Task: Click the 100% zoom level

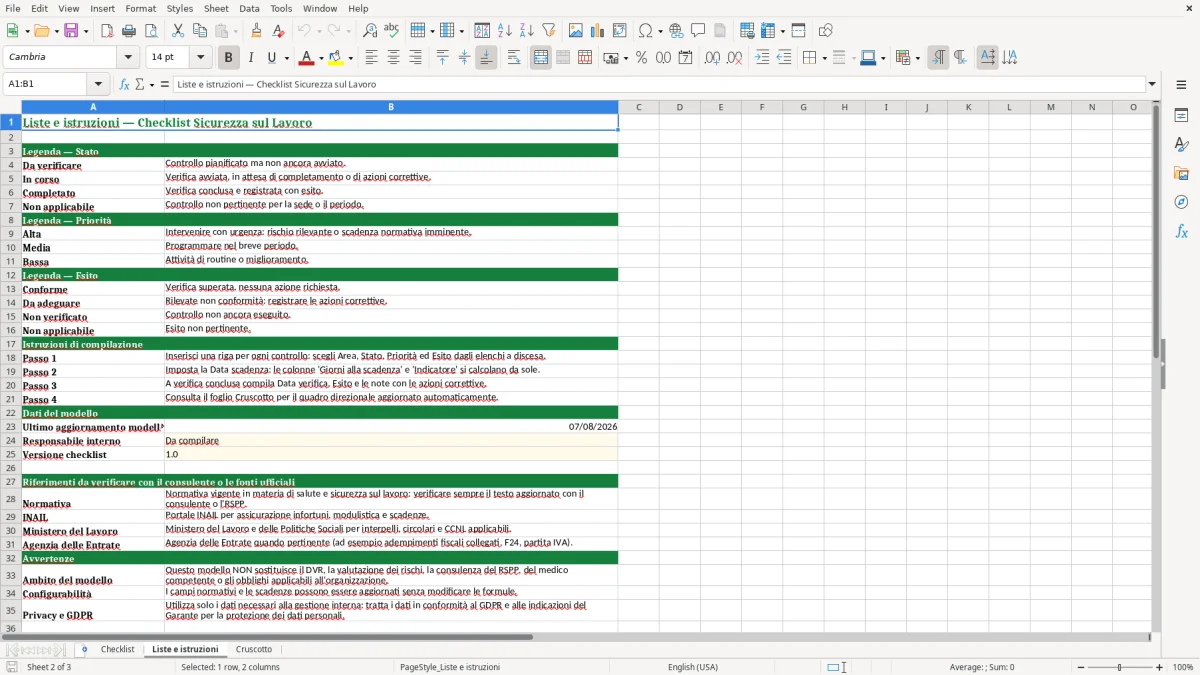Action: coord(1183,667)
